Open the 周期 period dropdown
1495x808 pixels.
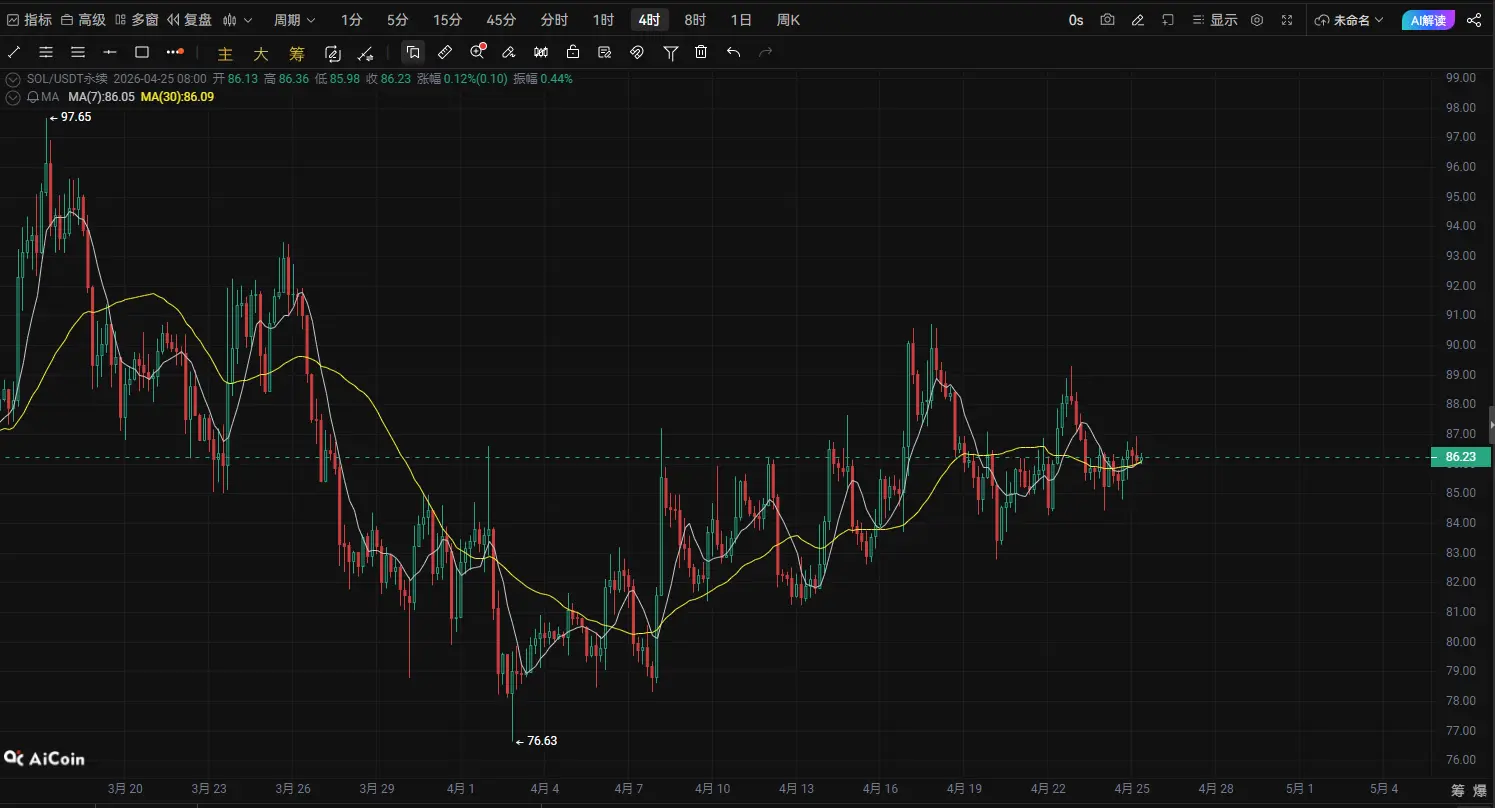[294, 20]
